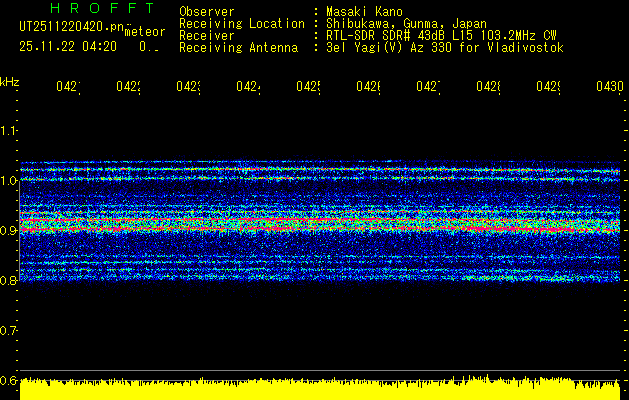This screenshot has width=629, height=400.
Task: Select the Receiving Location label
Action: 242,24
